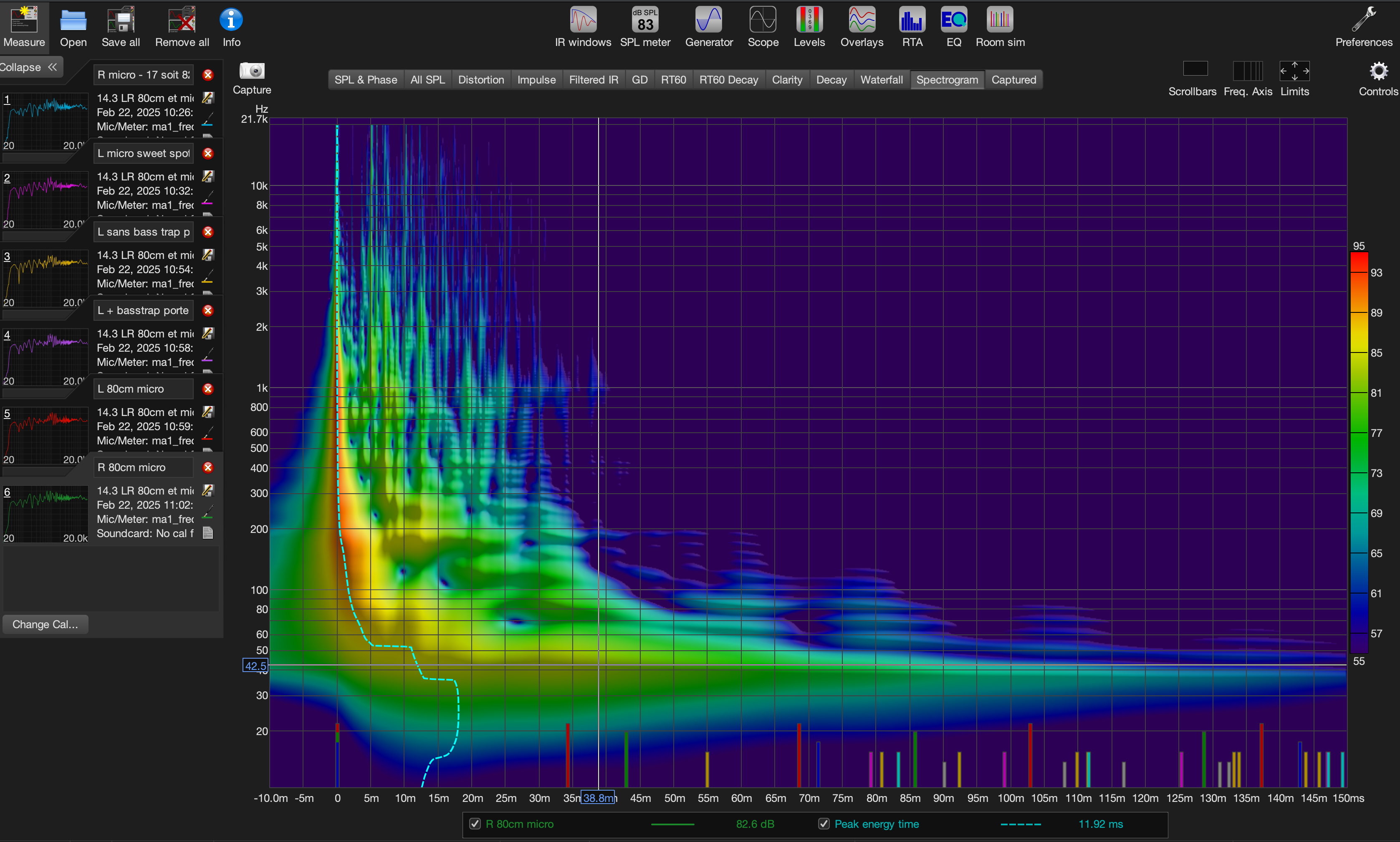
Task: Open the Impulse tab
Action: 536,80
